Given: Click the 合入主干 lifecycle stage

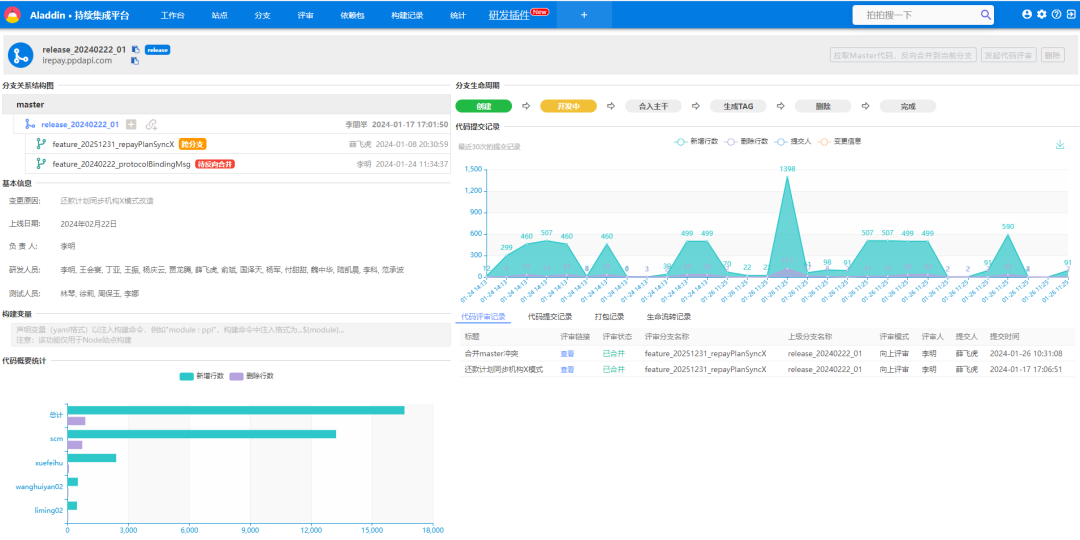Looking at the screenshot, I should tap(653, 106).
